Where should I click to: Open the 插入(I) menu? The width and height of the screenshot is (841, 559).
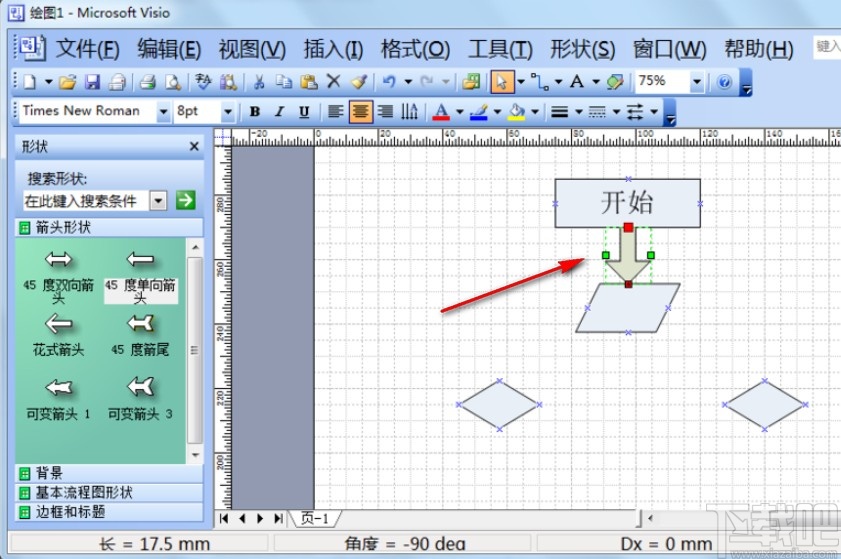(333, 49)
